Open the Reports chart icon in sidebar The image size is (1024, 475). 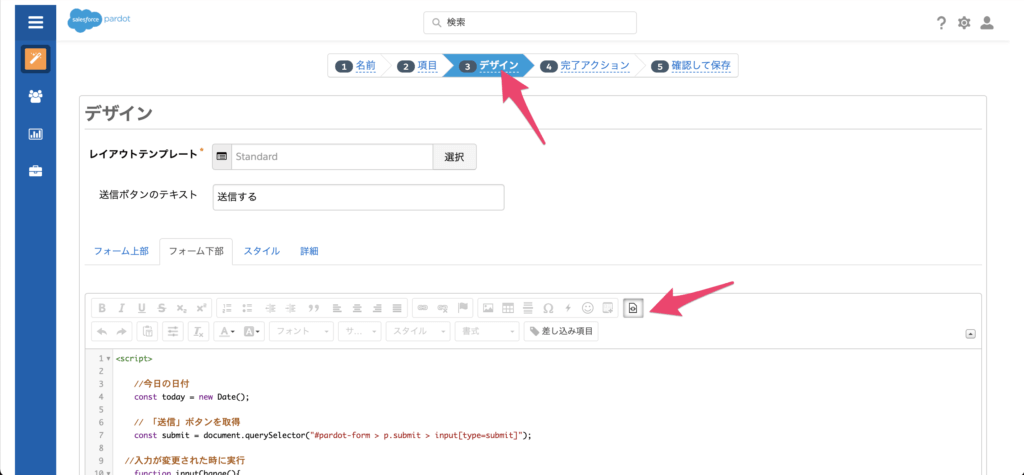35,134
